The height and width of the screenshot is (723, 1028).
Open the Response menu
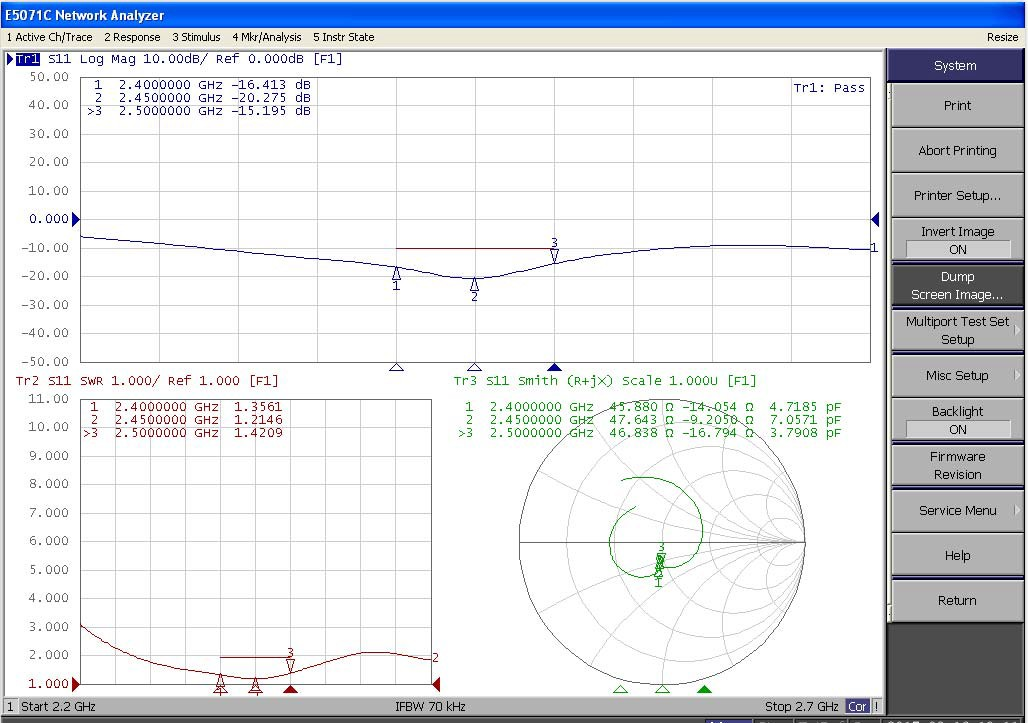point(132,37)
